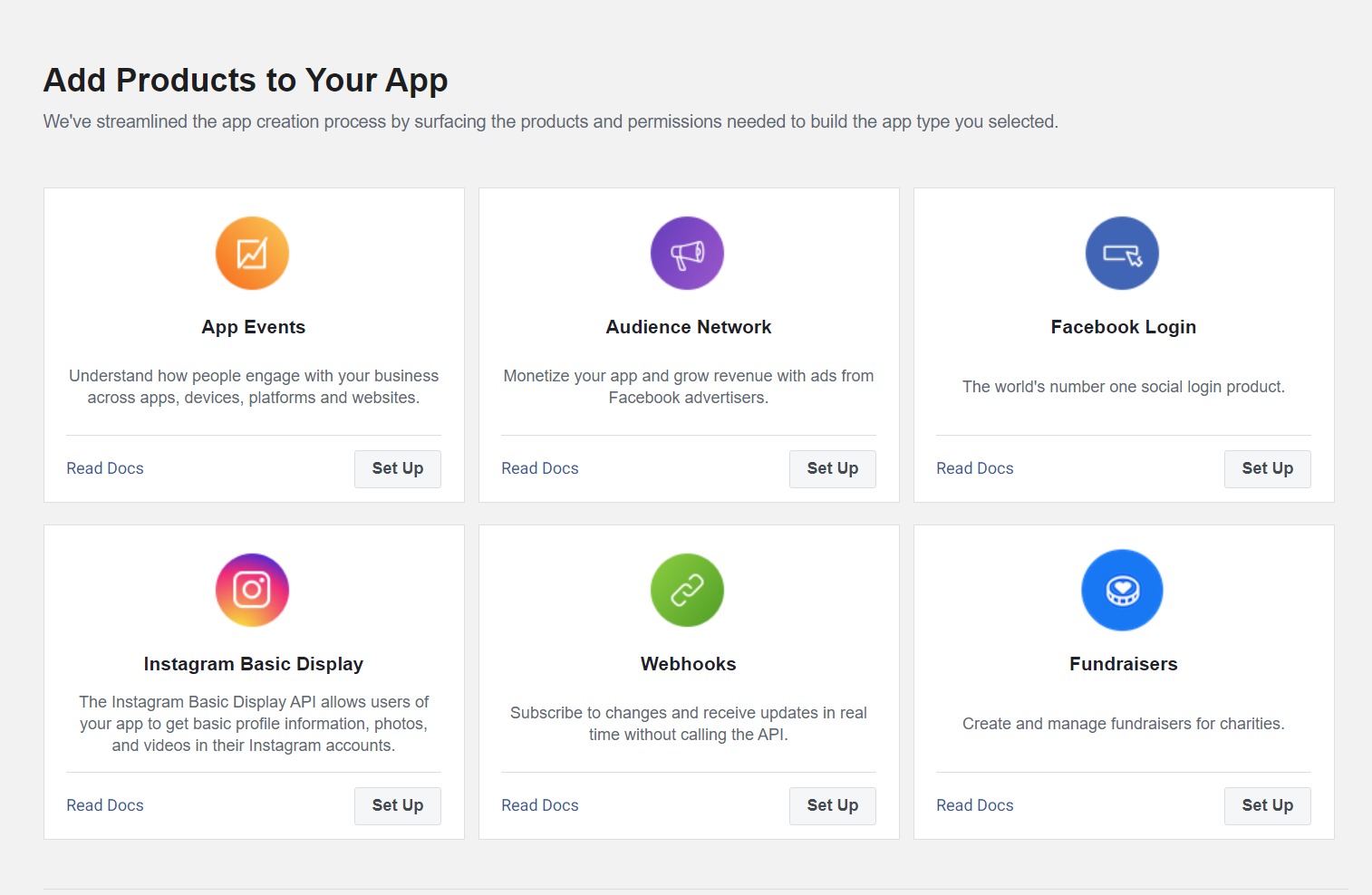Open Read Docs for Instagram Basic Display
This screenshot has height=895, width=1372.
105,805
